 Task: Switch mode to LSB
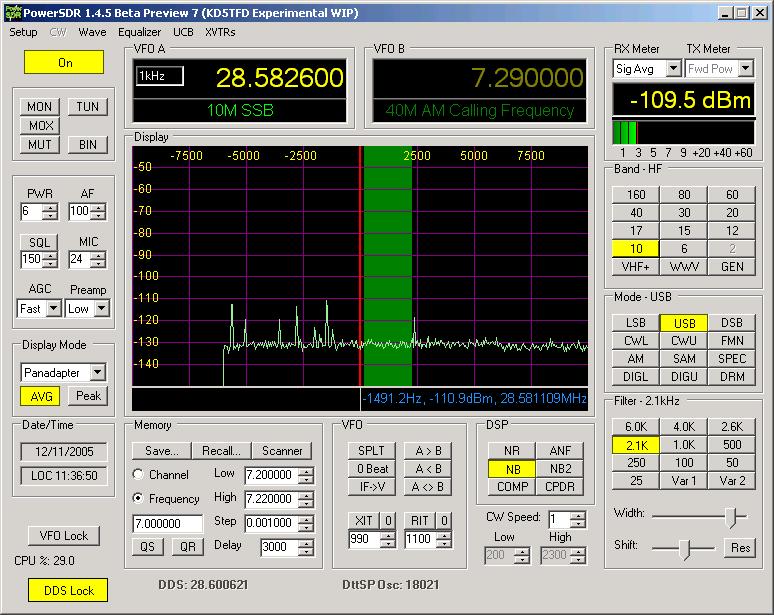point(635,323)
